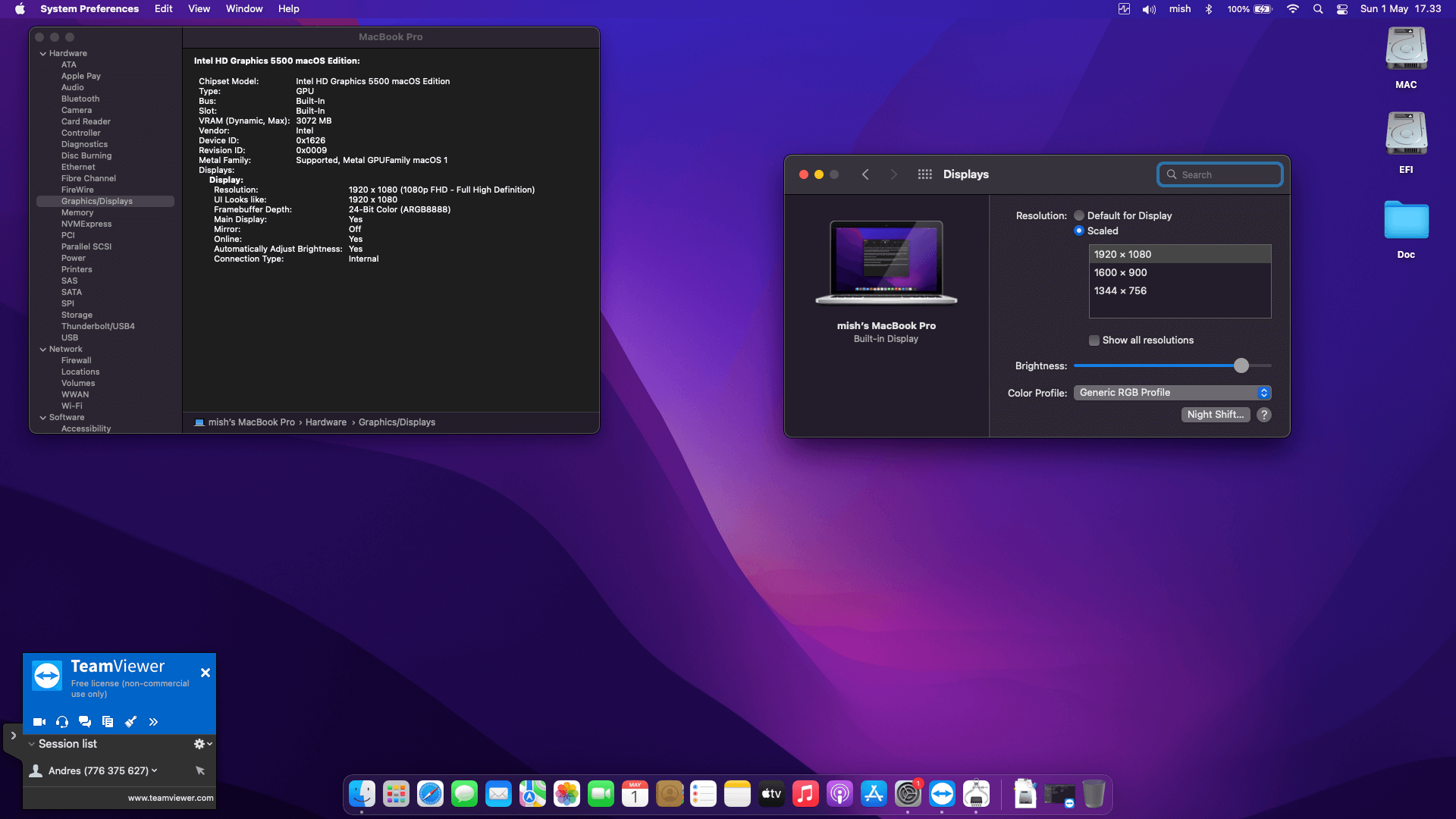This screenshot has width=1456, height=819.
Task: Go back in the Displays window
Action: (865, 174)
